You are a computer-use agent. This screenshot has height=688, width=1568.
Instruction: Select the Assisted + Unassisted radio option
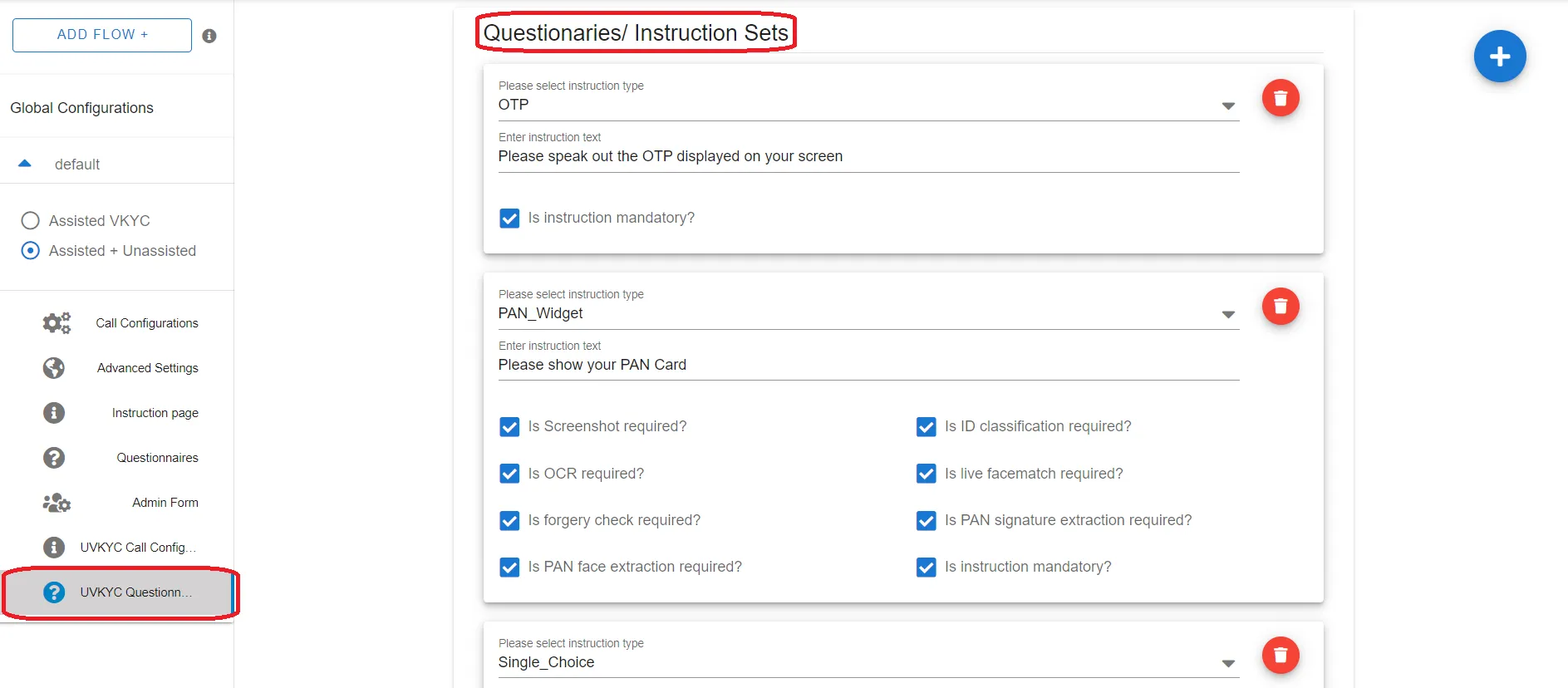tap(31, 250)
